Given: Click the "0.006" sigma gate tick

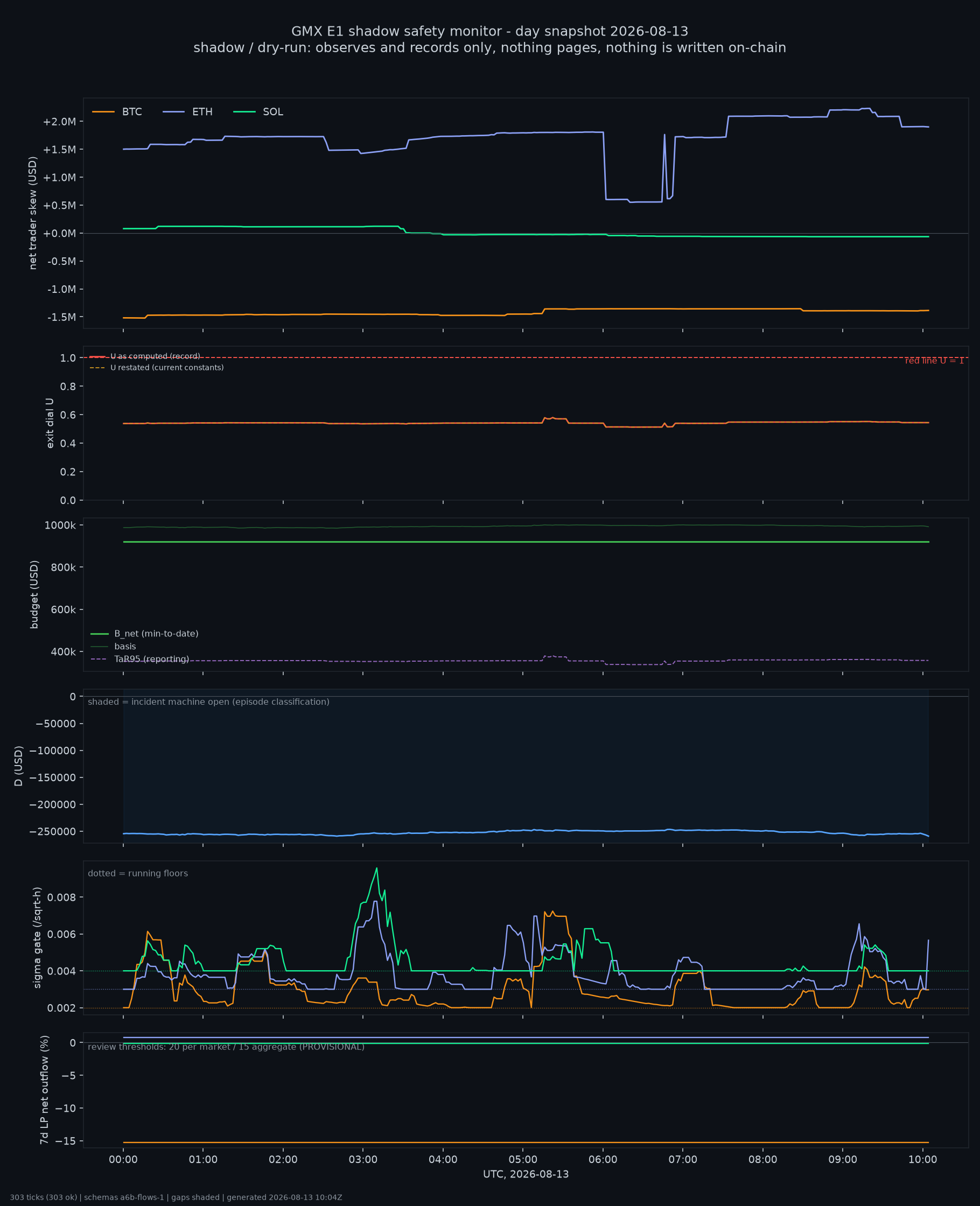Looking at the screenshot, I should [60, 935].
